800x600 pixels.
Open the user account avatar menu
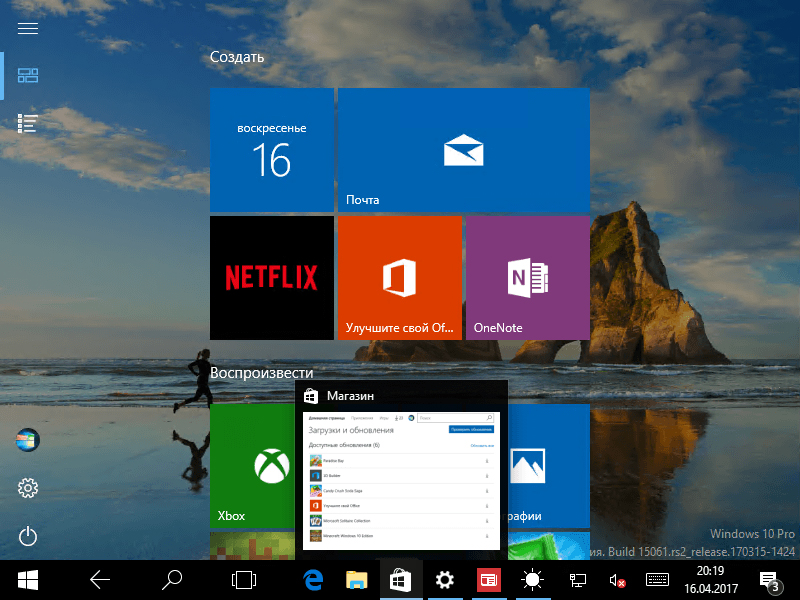pos(28,440)
